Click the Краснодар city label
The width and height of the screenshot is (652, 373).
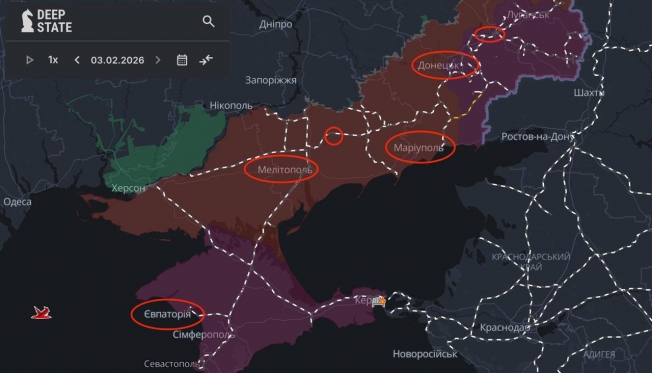click(x=505, y=328)
